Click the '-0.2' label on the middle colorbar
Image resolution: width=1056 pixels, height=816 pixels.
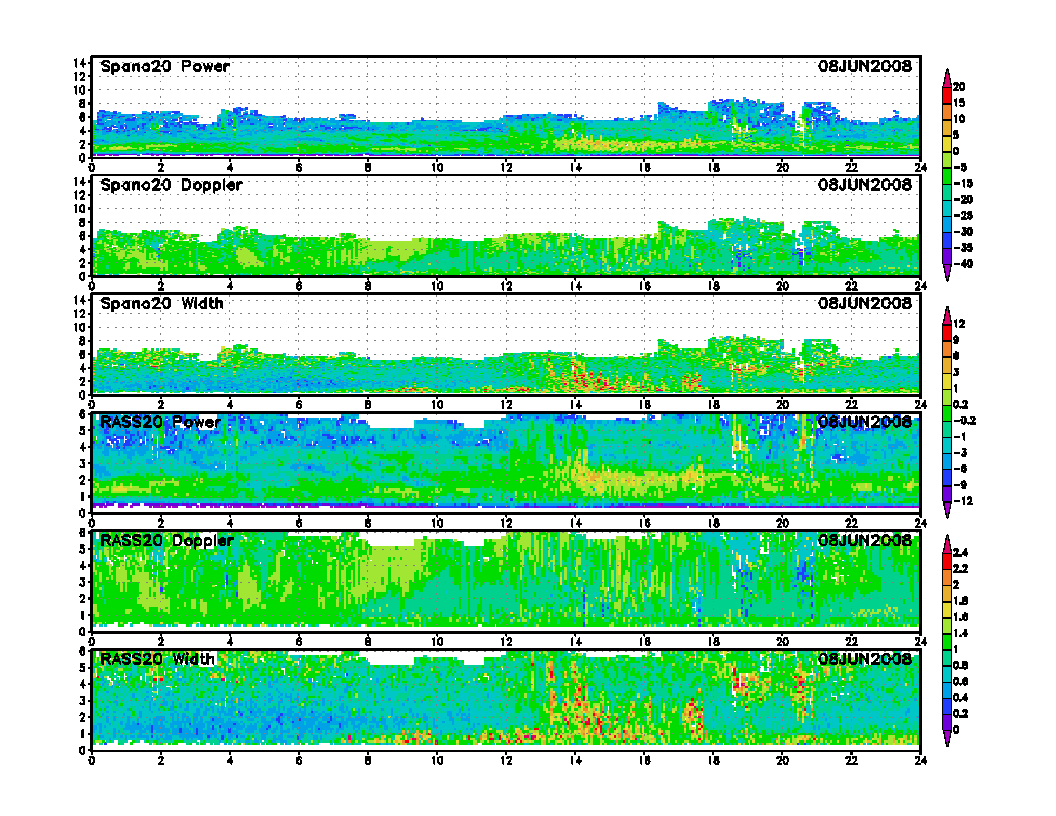coord(964,421)
